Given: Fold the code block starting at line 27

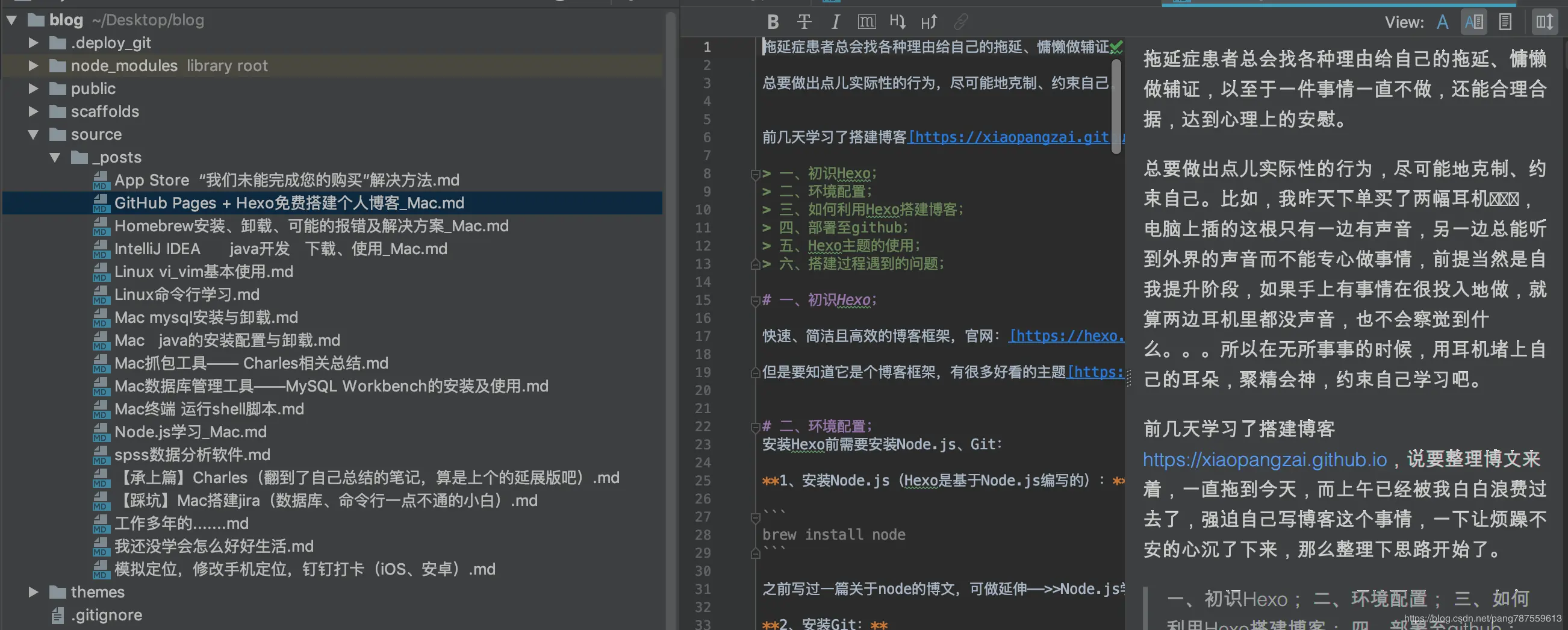Looking at the screenshot, I should click(x=755, y=518).
